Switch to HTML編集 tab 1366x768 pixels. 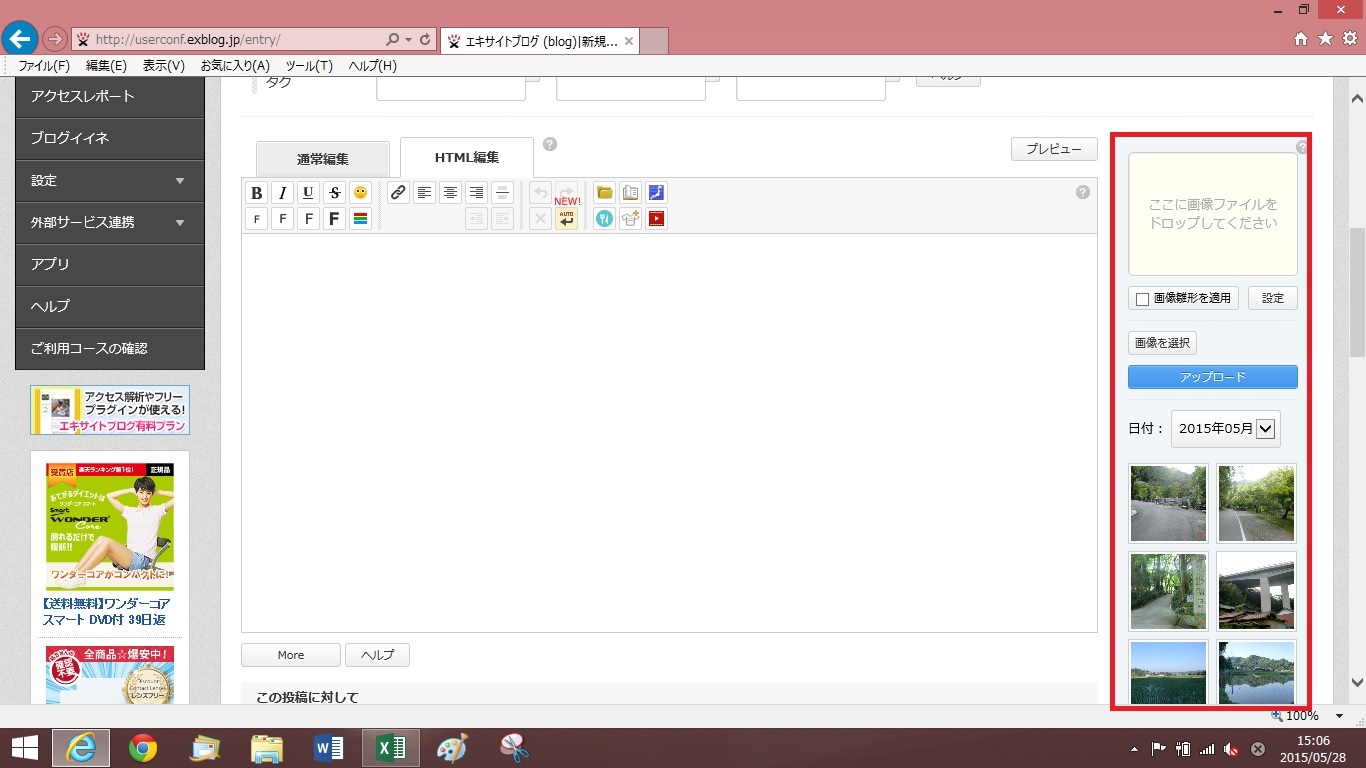(x=467, y=158)
